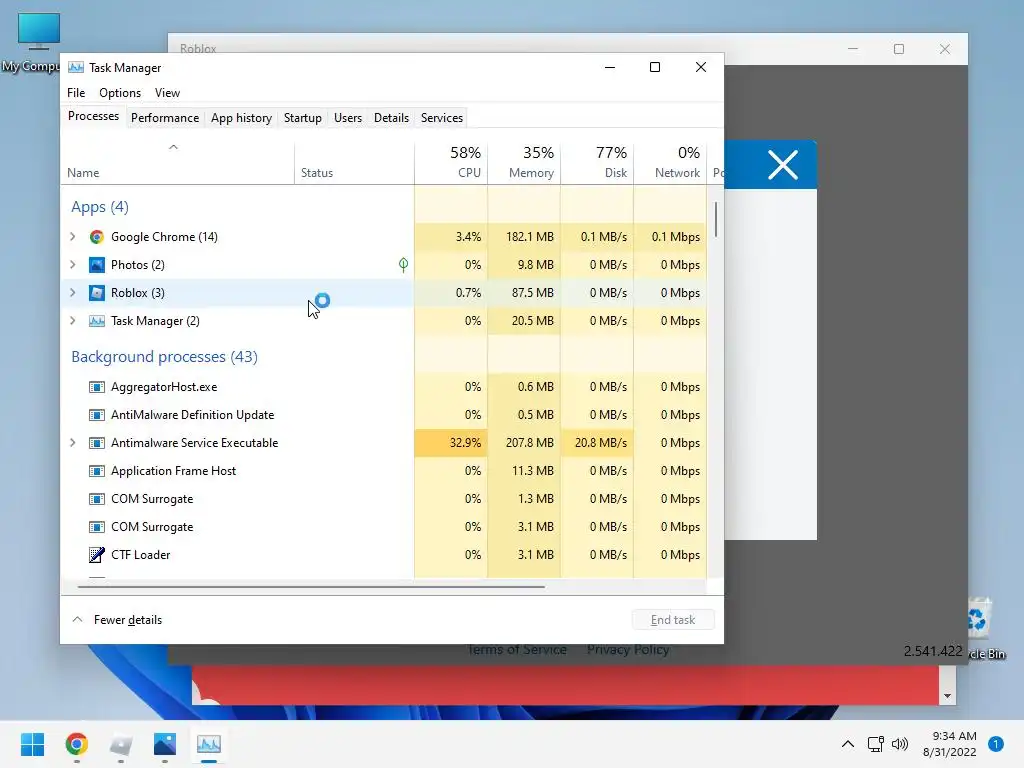Image resolution: width=1024 pixels, height=768 pixels.
Task: Sort by Status column header
Action: tap(355, 162)
